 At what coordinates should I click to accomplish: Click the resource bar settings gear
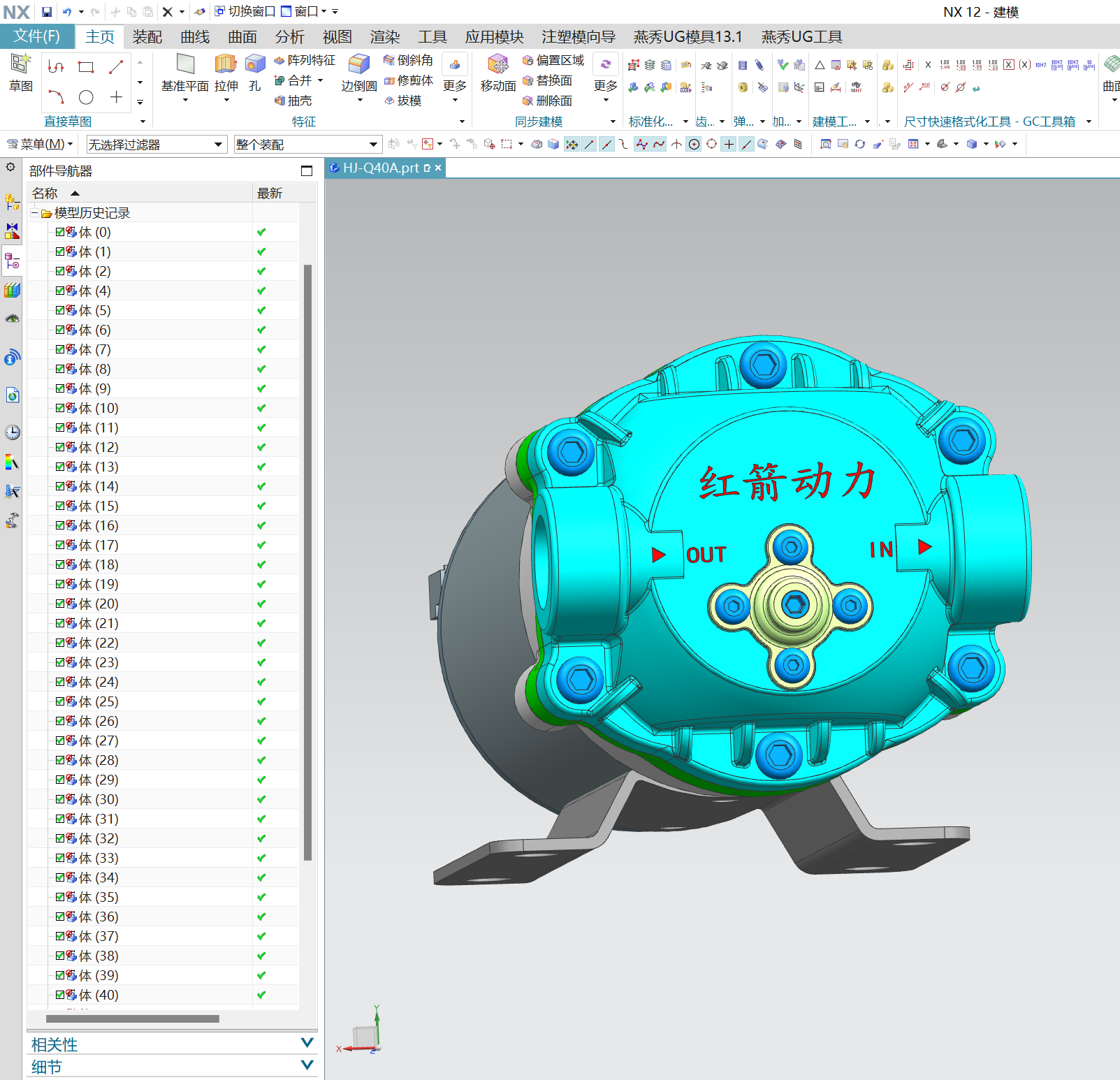coord(10,167)
